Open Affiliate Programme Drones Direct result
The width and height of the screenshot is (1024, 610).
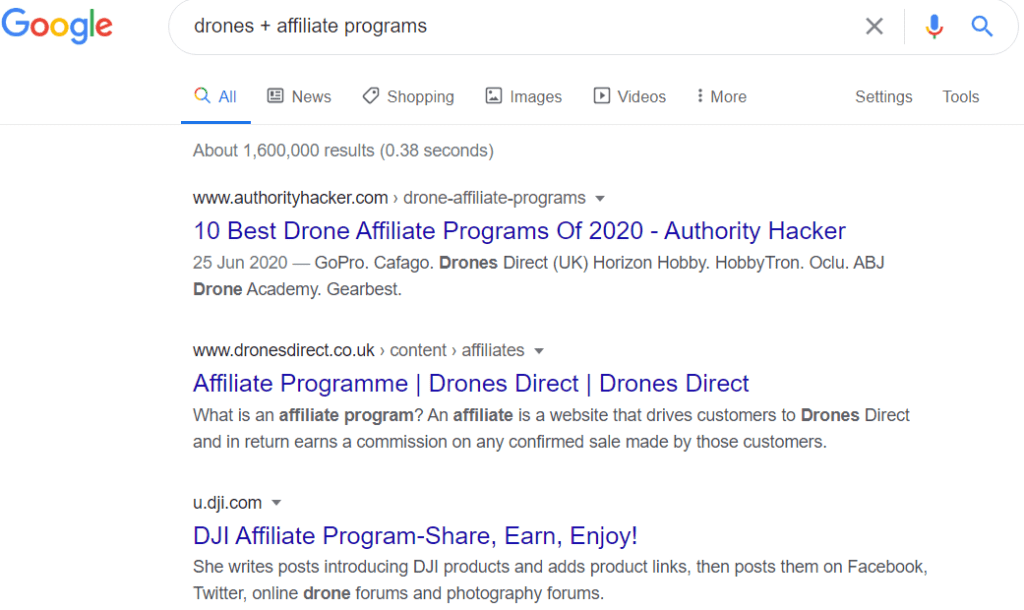(x=471, y=383)
